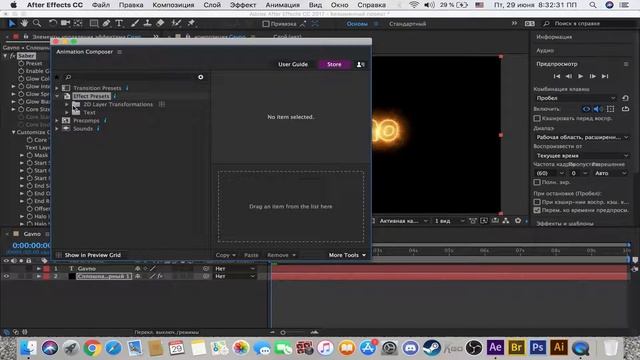Expand the Precomps category
The width and height of the screenshot is (640, 360).
(57, 121)
